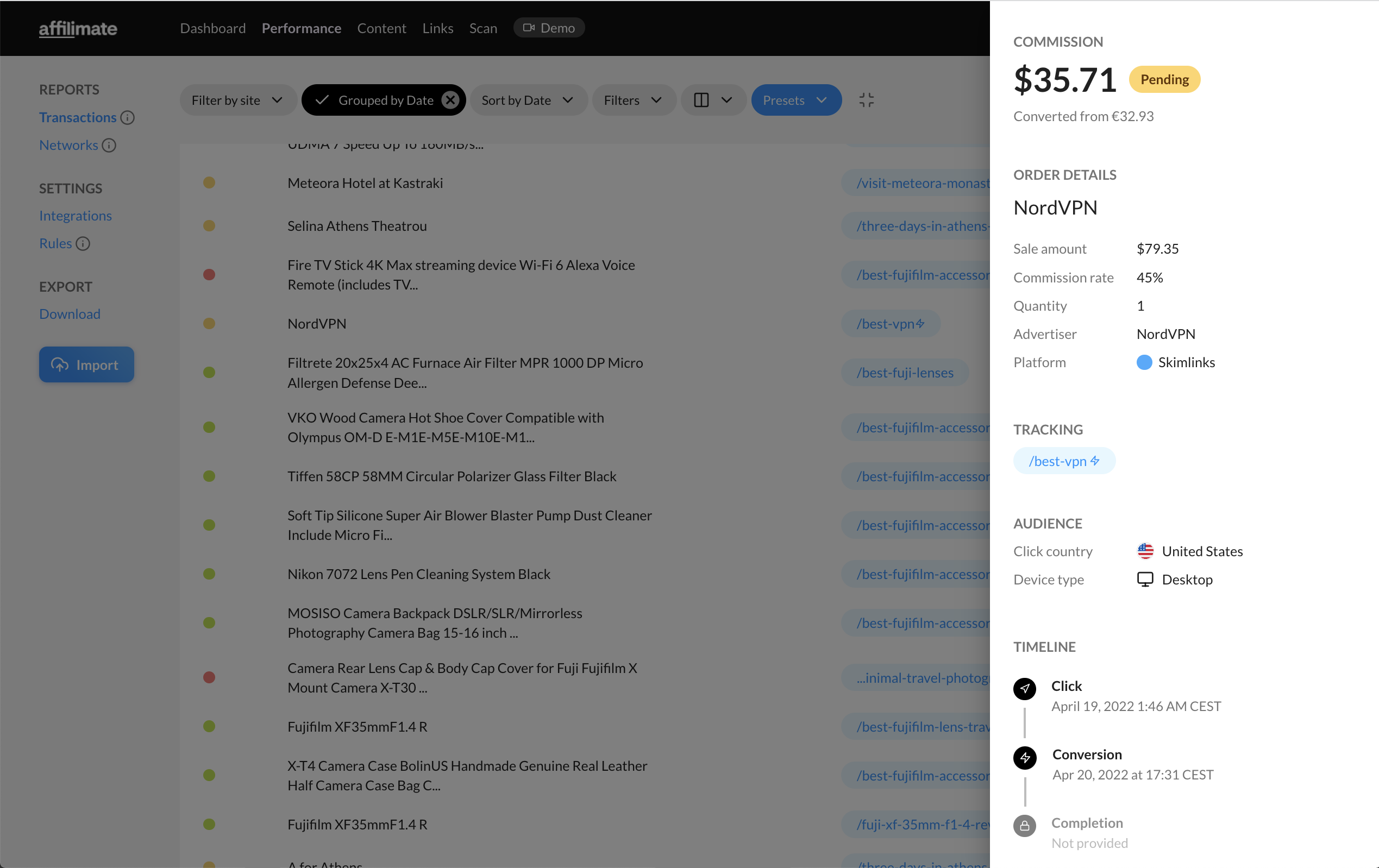The height and width of the screenshot is (868, 1379).
Task: Click the Click event pin icon in Timeline
Action: point(1025,689)
